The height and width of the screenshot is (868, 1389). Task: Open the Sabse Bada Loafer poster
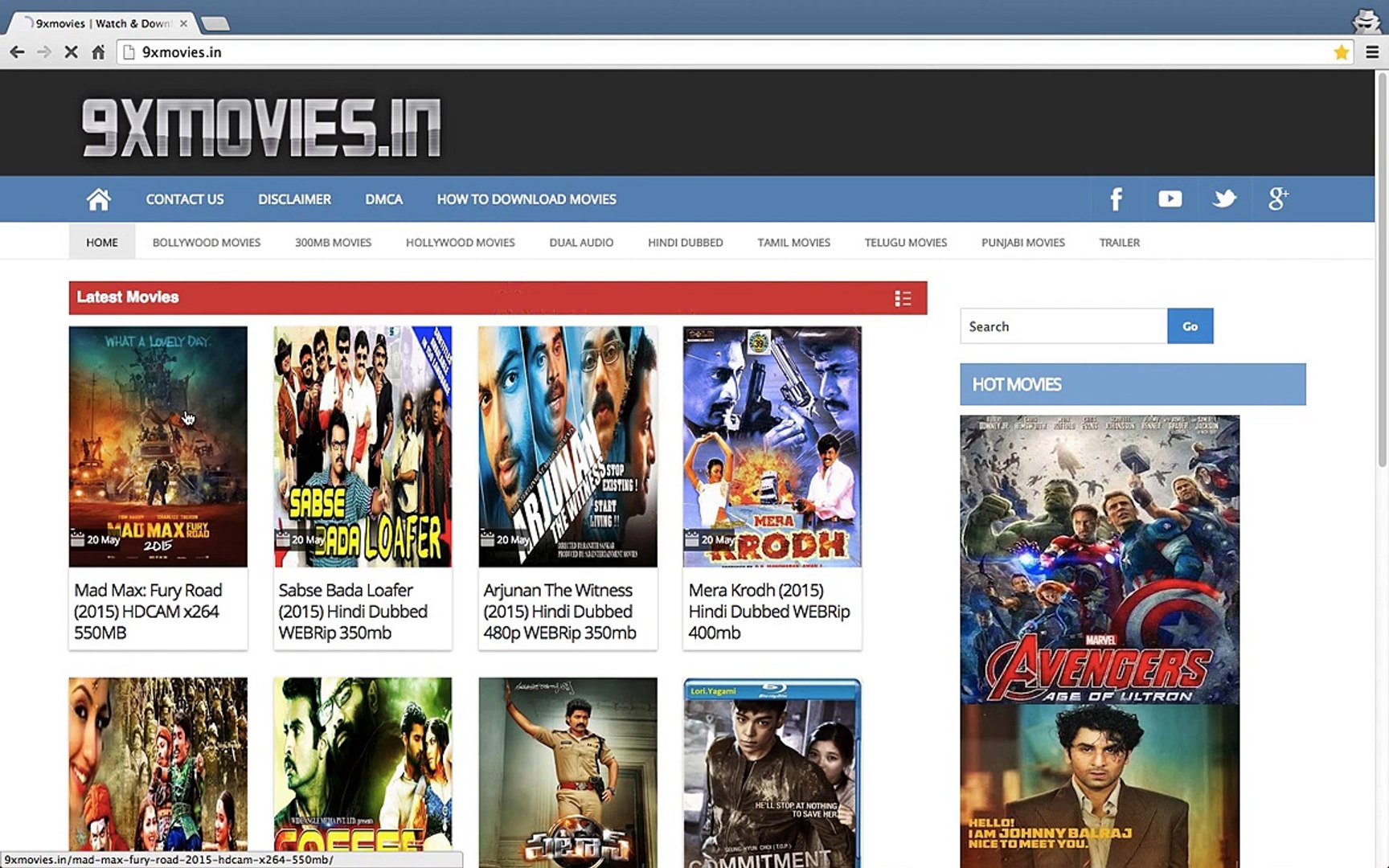[x=363, y=446]
